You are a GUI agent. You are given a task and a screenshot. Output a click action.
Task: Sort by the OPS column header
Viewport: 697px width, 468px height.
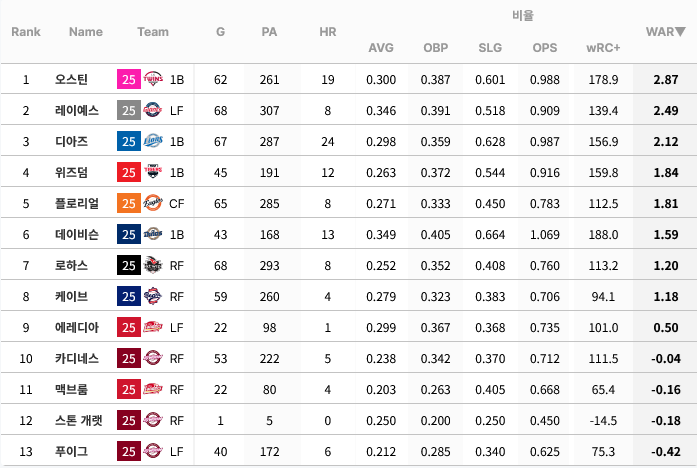(x=545, y=48)
